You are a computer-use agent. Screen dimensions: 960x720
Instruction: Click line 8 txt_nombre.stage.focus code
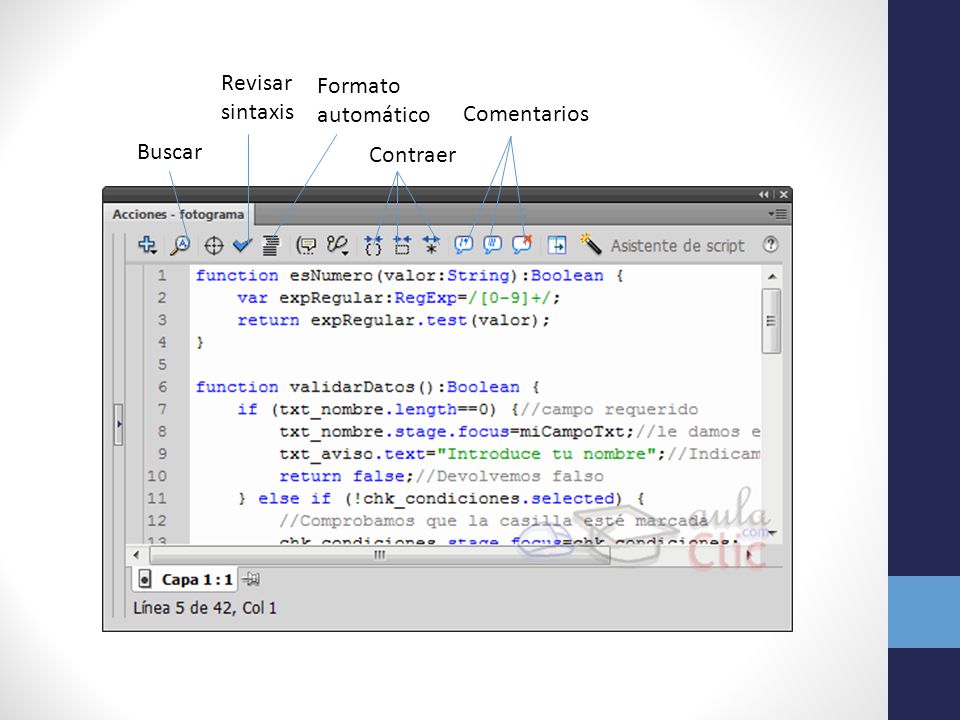point(519,432)
